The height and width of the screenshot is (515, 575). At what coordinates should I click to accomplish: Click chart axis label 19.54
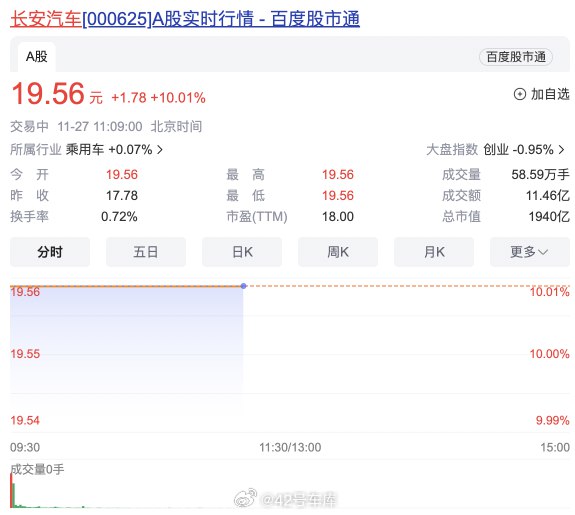pos(25,420)
